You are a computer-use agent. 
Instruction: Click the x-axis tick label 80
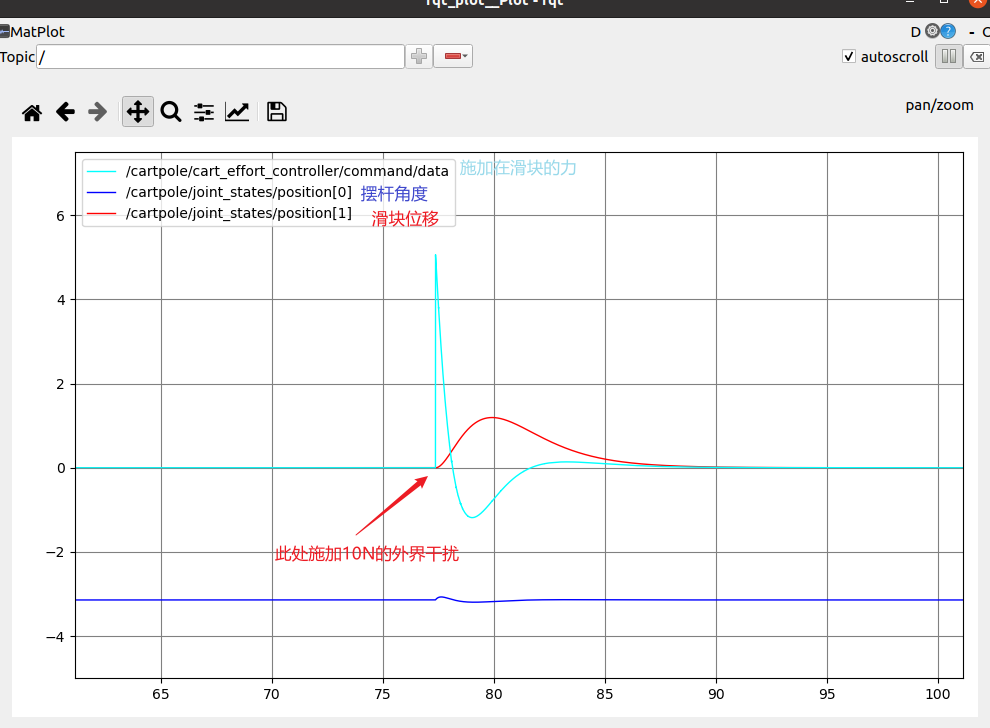[x=494, y=694]
